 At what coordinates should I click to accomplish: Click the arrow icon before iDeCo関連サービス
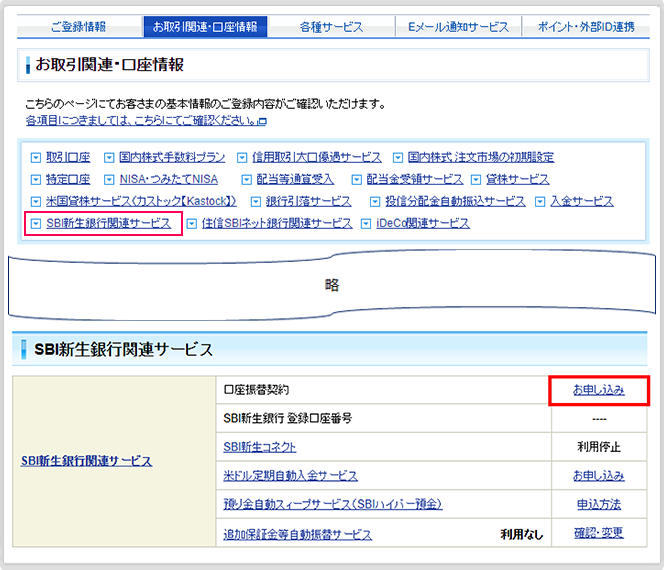pos(366,223)
